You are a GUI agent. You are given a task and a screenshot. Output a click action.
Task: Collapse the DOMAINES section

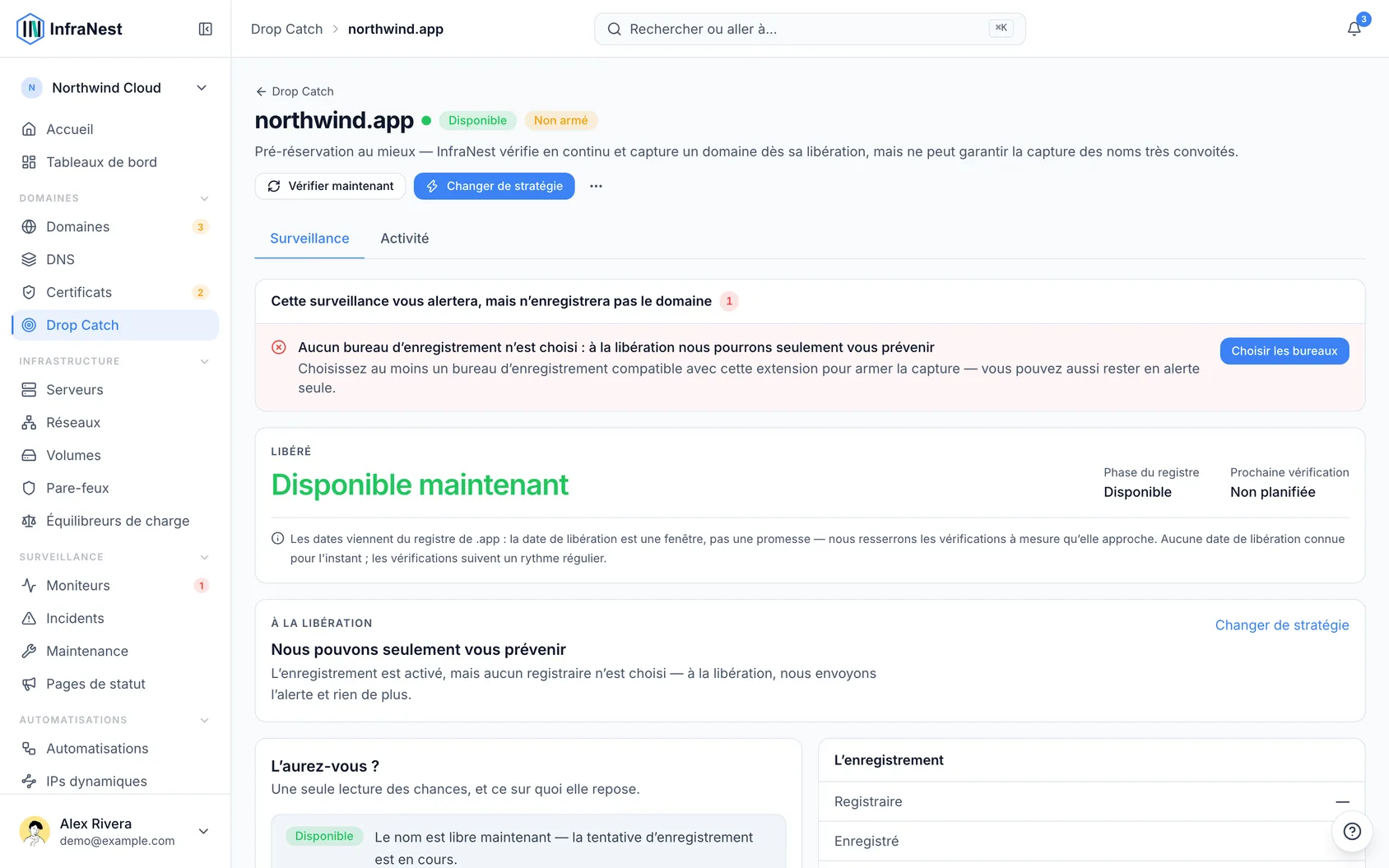pos(204,198)
